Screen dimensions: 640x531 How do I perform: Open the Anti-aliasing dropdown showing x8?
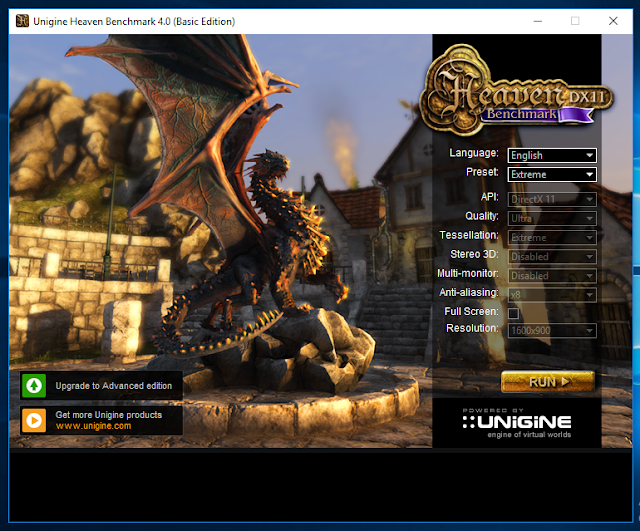tap(552, 295)
